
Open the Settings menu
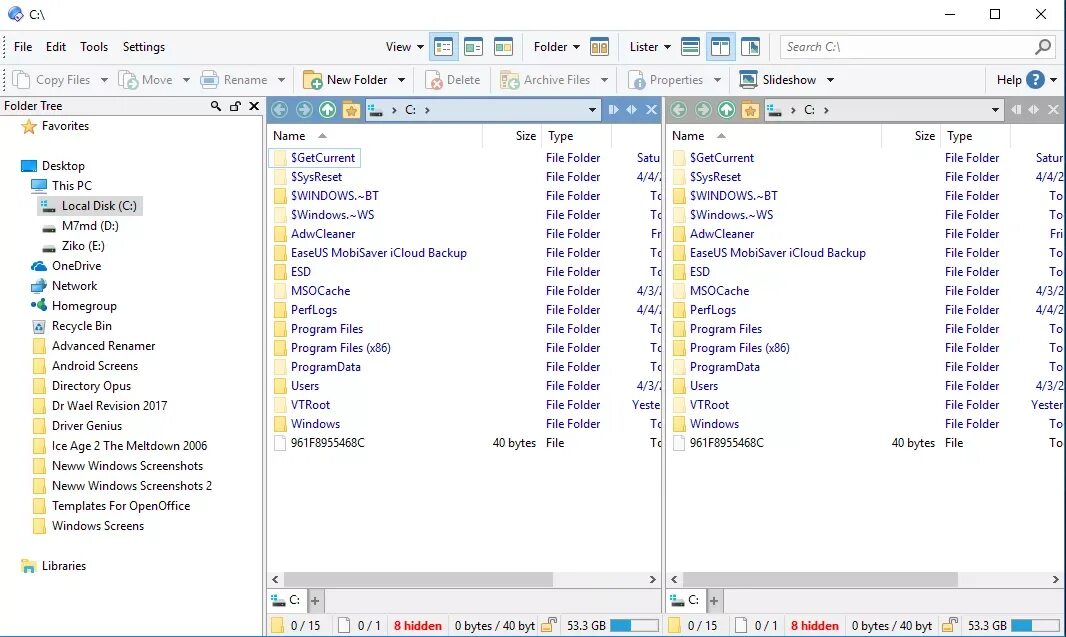point(143,46)
